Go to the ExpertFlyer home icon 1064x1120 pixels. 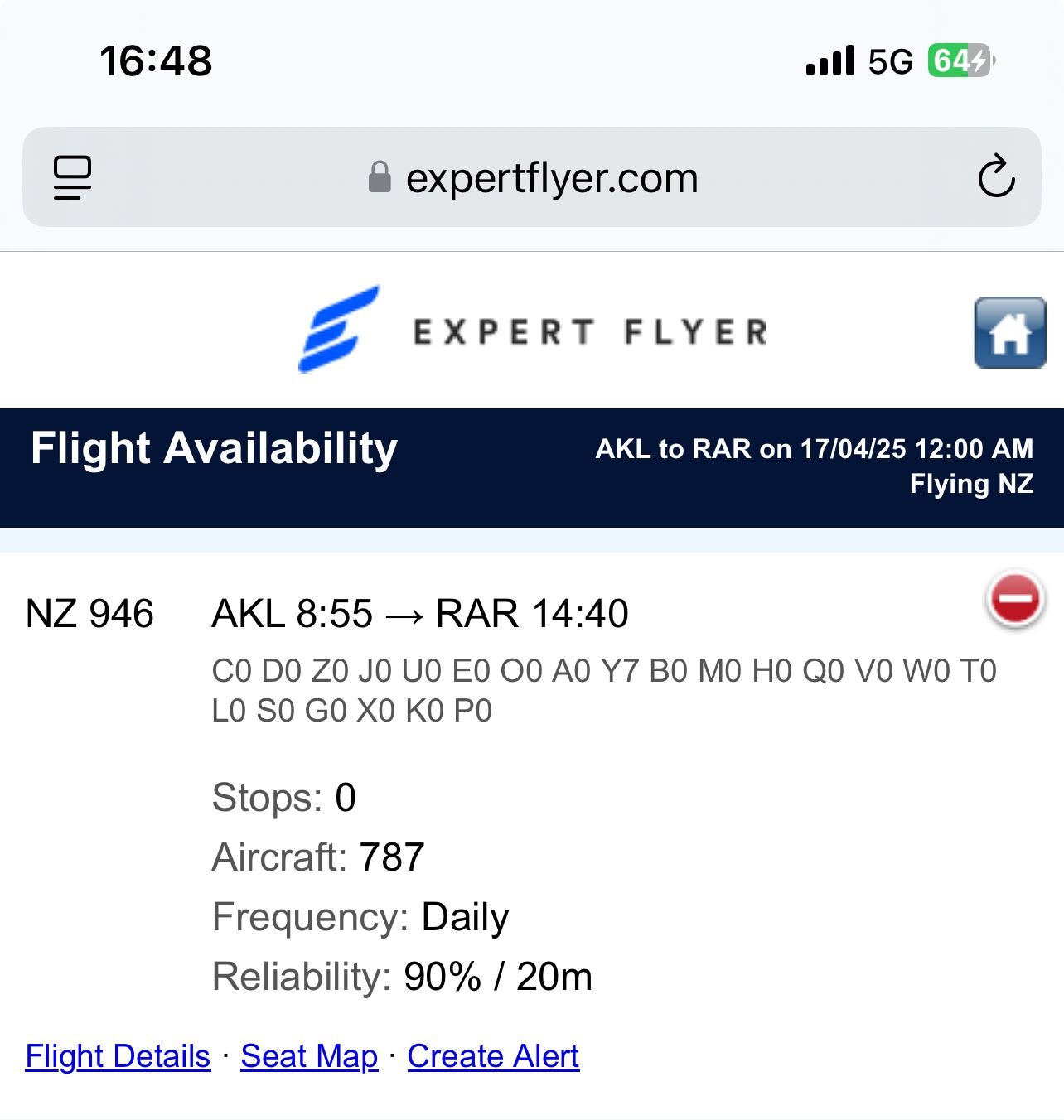[x=1009, y=332]
